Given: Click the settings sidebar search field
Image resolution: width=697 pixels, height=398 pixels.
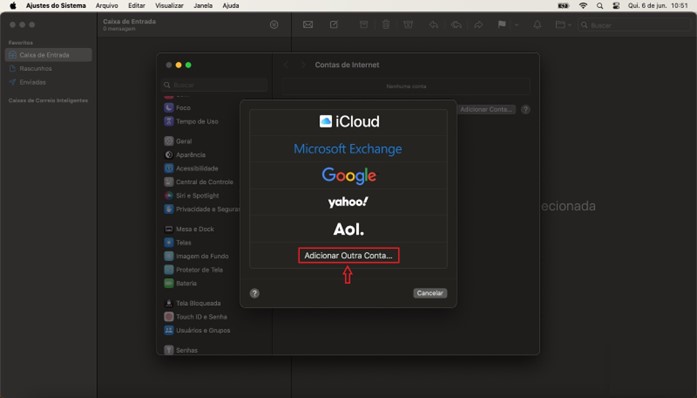Looking at the screenshot, I should (x=214, y=85).
